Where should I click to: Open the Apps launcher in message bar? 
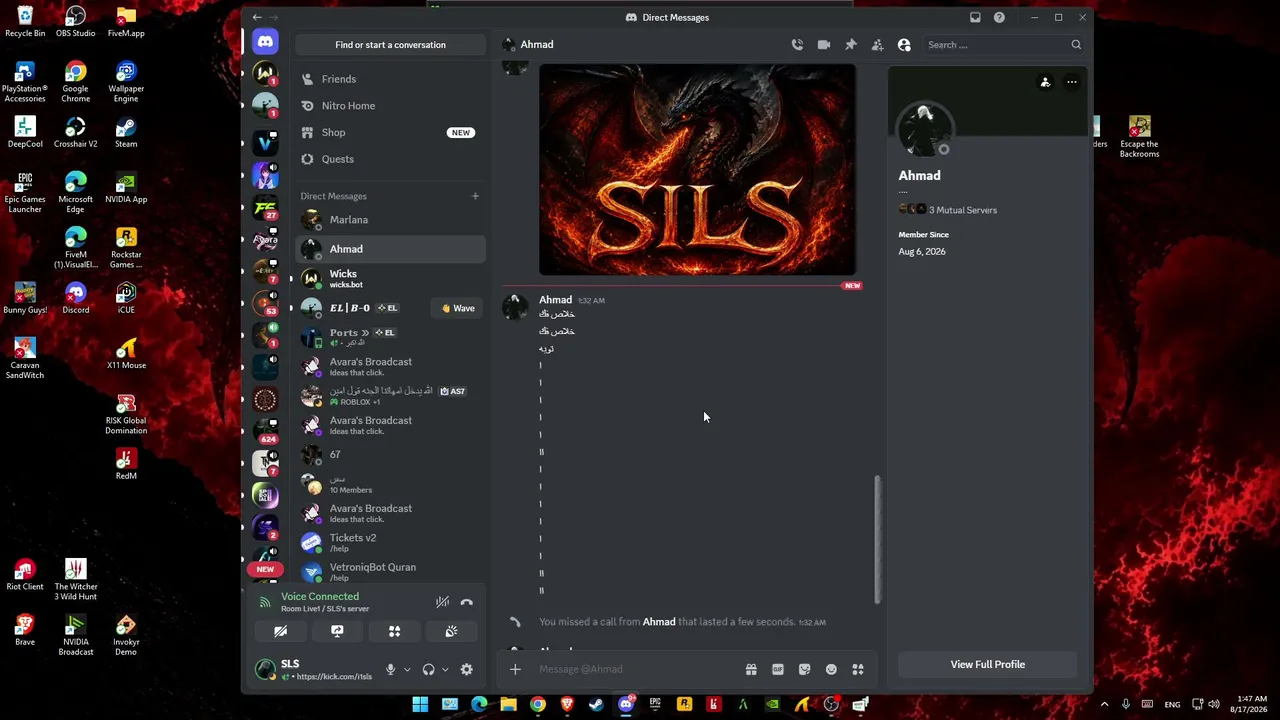coord(858,670)
